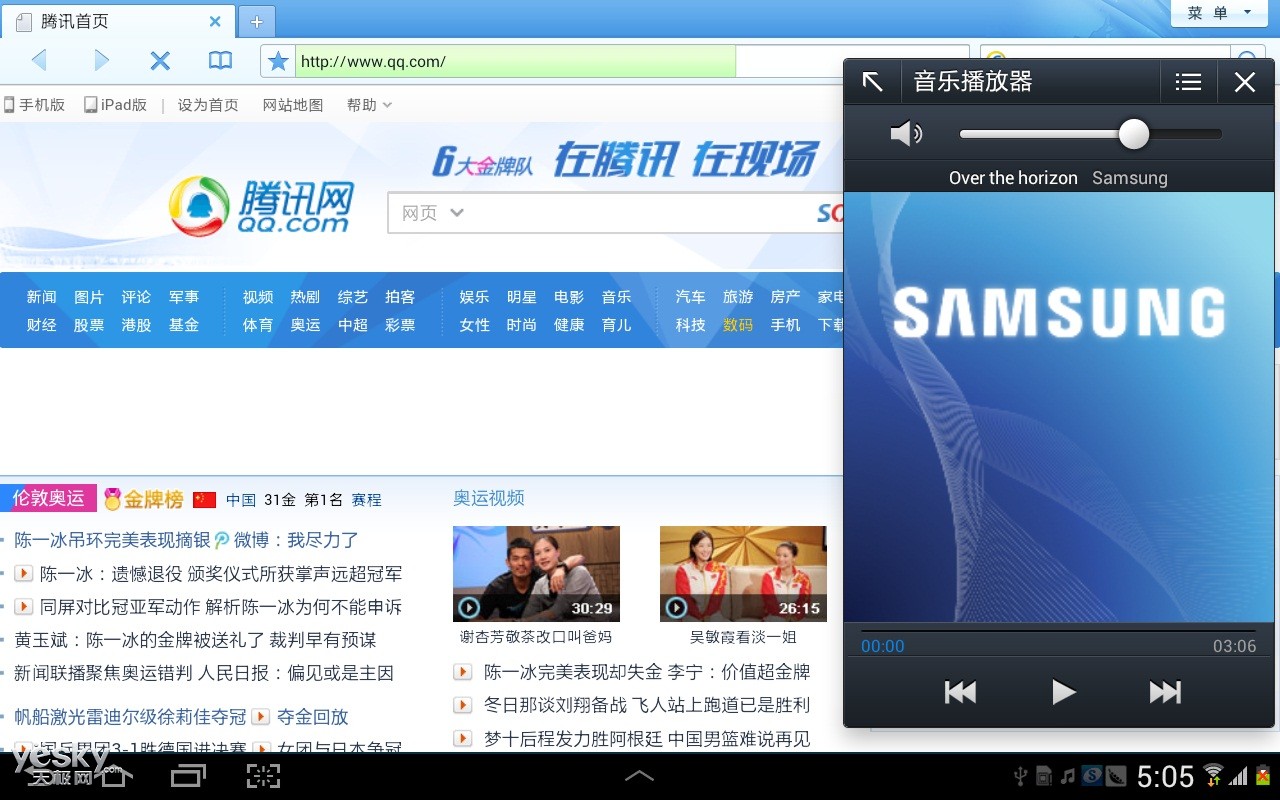Expand the 帮助 dropdown
This screenshot has height=800, width=1280.
coord(369,105)
